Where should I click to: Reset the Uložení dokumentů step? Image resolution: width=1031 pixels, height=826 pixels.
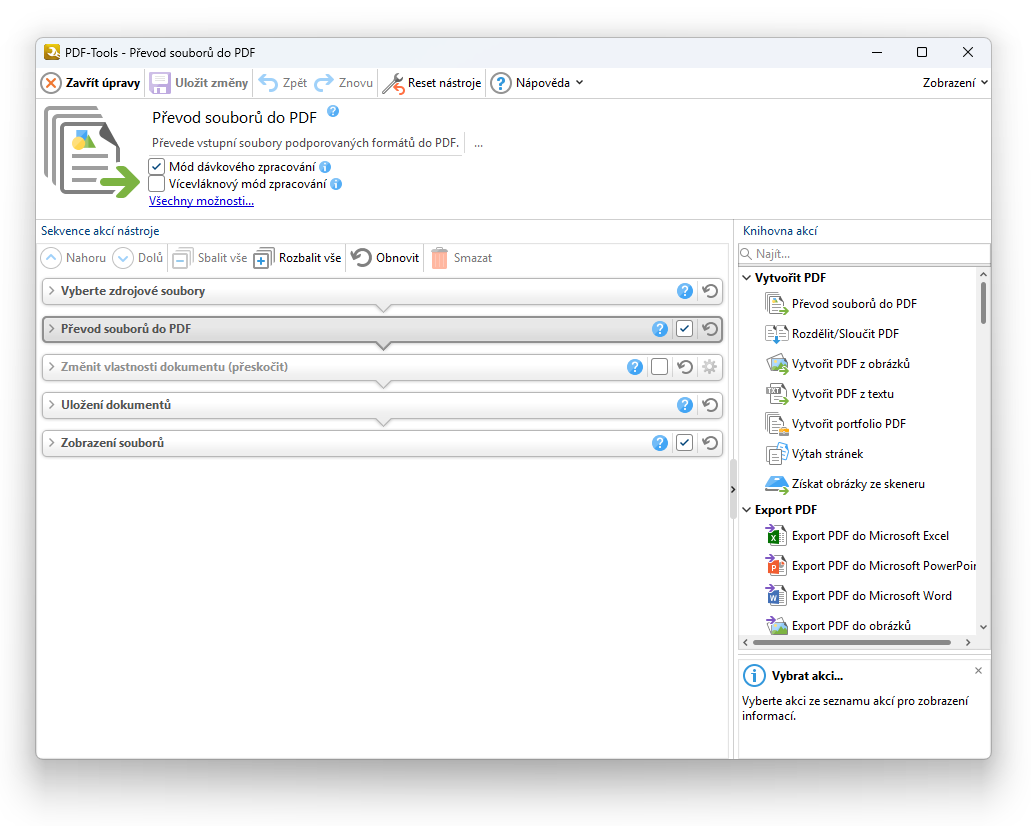(x=709, y=406)
